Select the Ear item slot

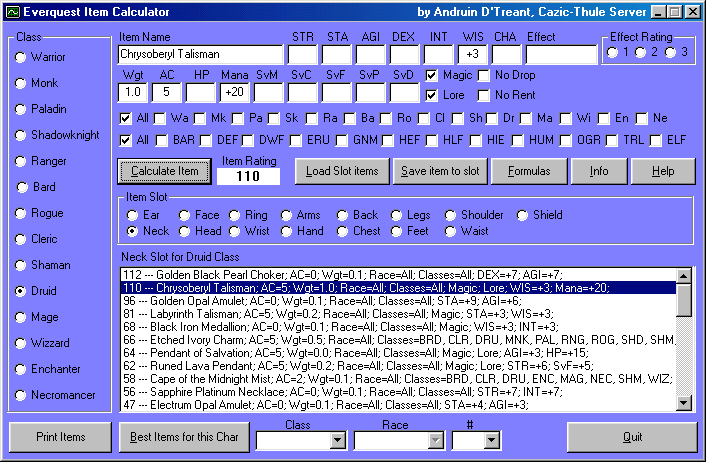pyautogui.click(x=132, y=215)
